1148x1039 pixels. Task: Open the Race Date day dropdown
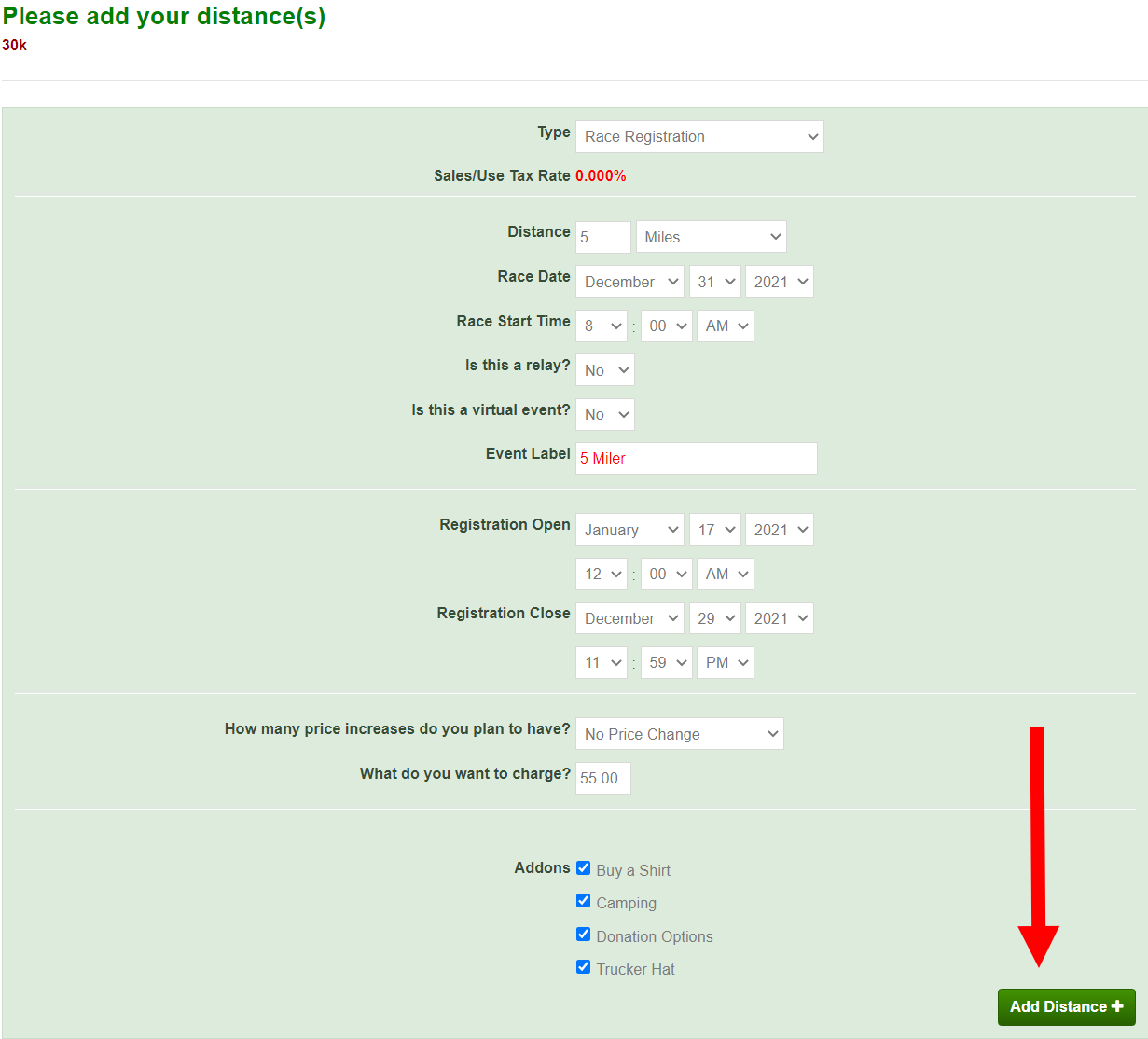[x=714, y=282]
